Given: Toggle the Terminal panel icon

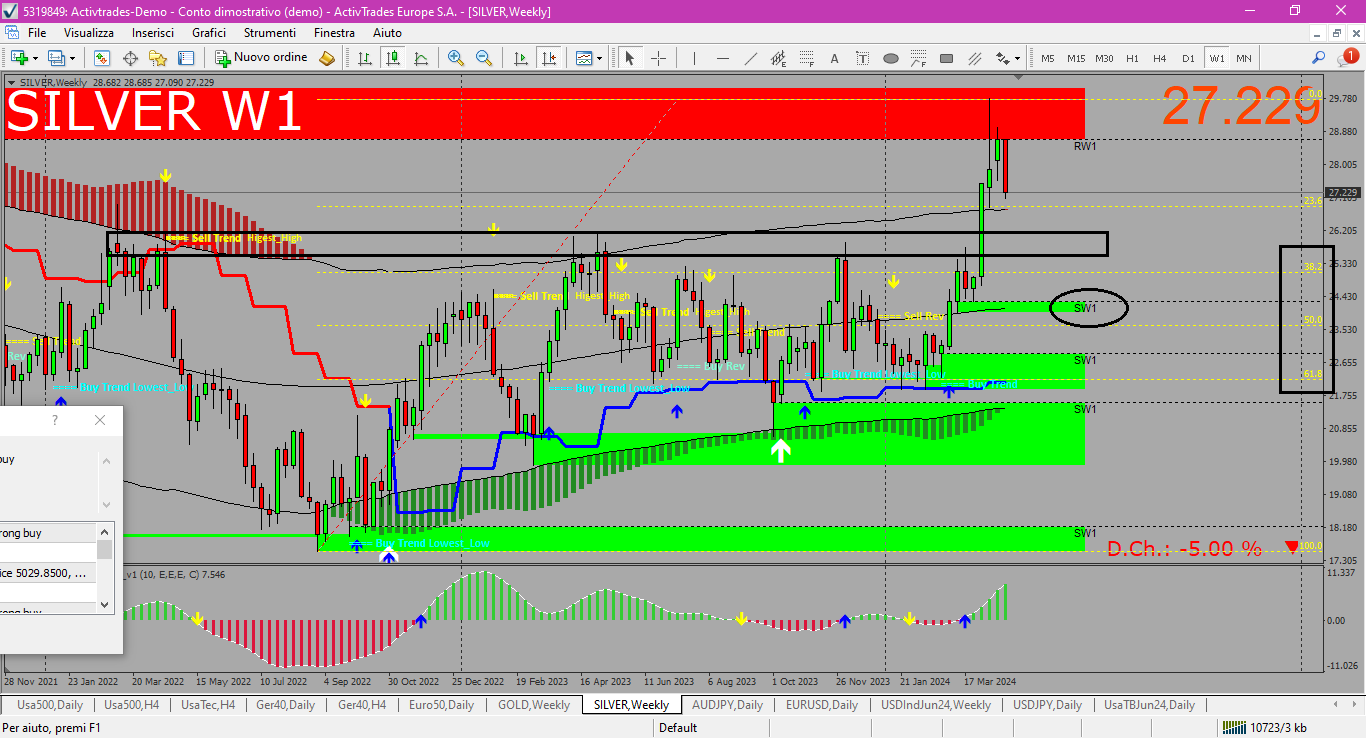Looking at the screenshot, I should point(186,58).
